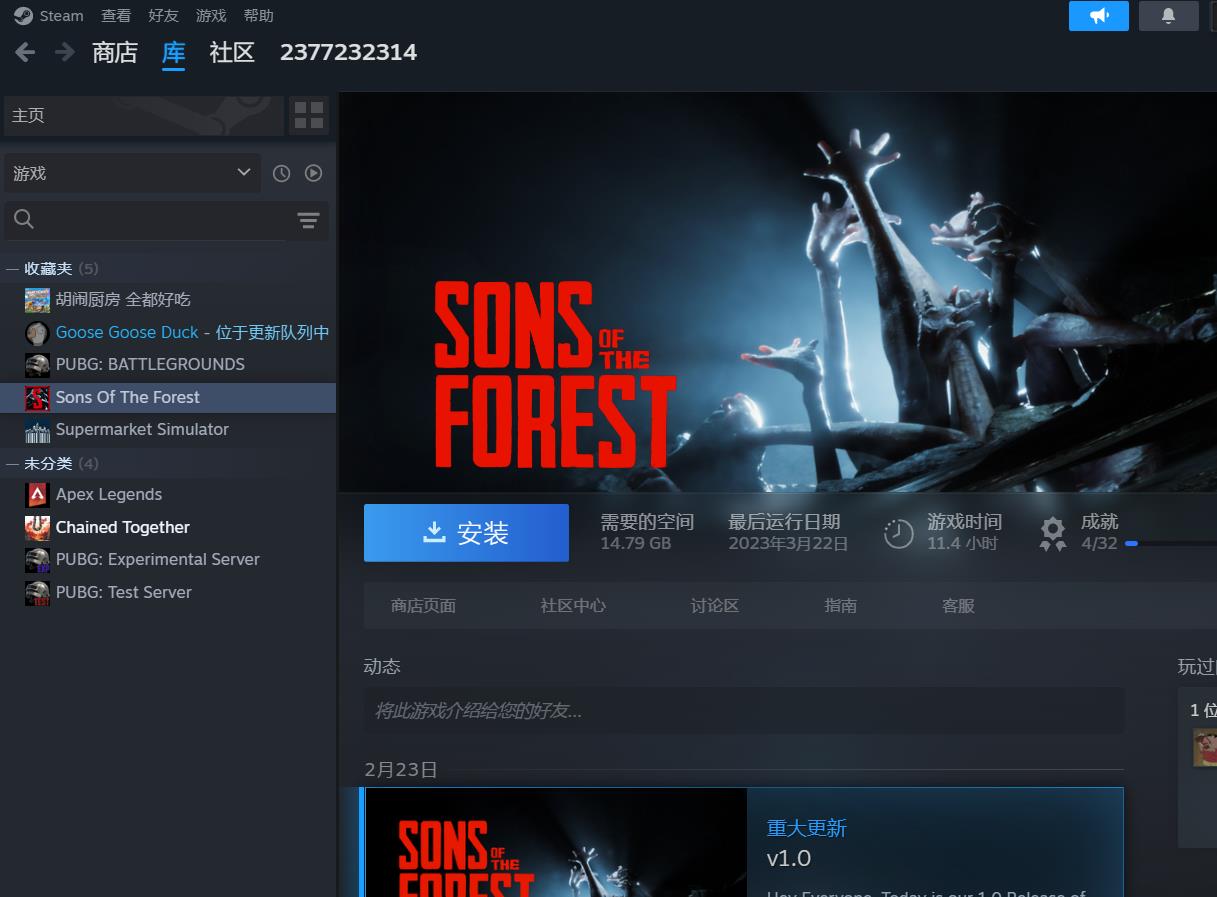1217x897 pixels.
Task: Switch to the 商店 tab
Action: coord(115,53)
